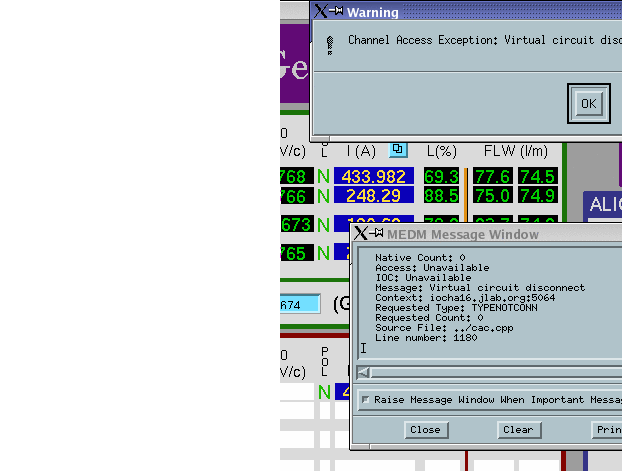The image size is (622, 471).
Task: Click L(%) value 88.5
Action: click(441, 196)
